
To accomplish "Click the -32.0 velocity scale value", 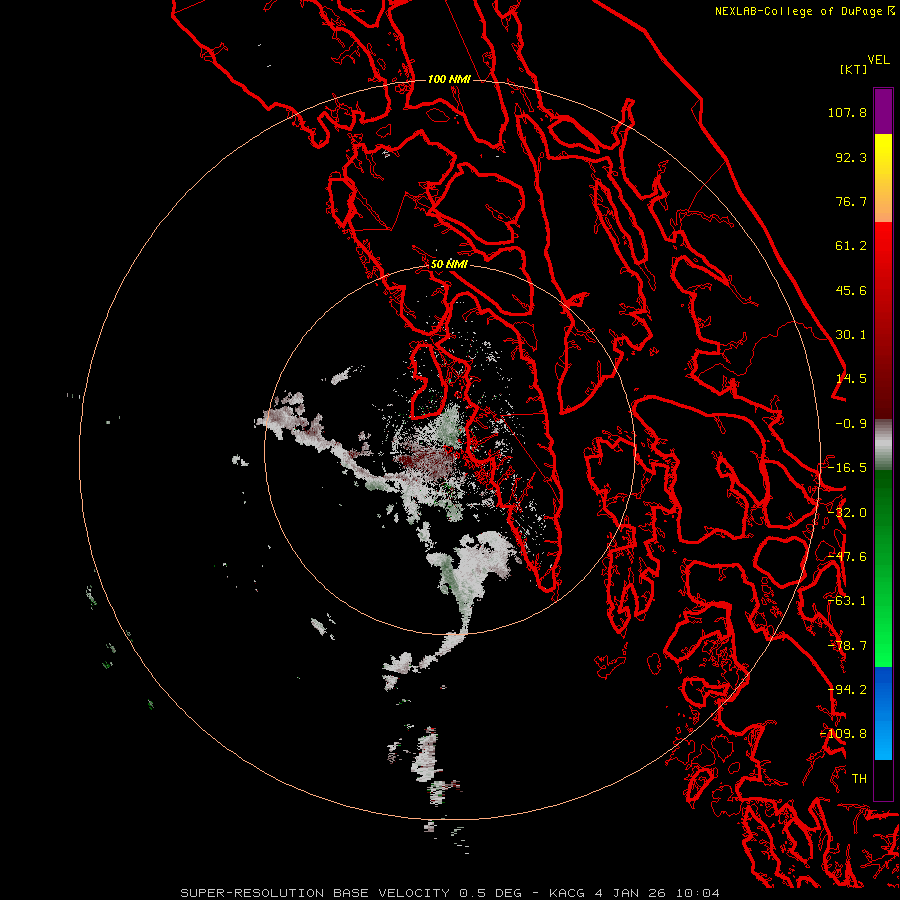I will click(x=847, y=513).
